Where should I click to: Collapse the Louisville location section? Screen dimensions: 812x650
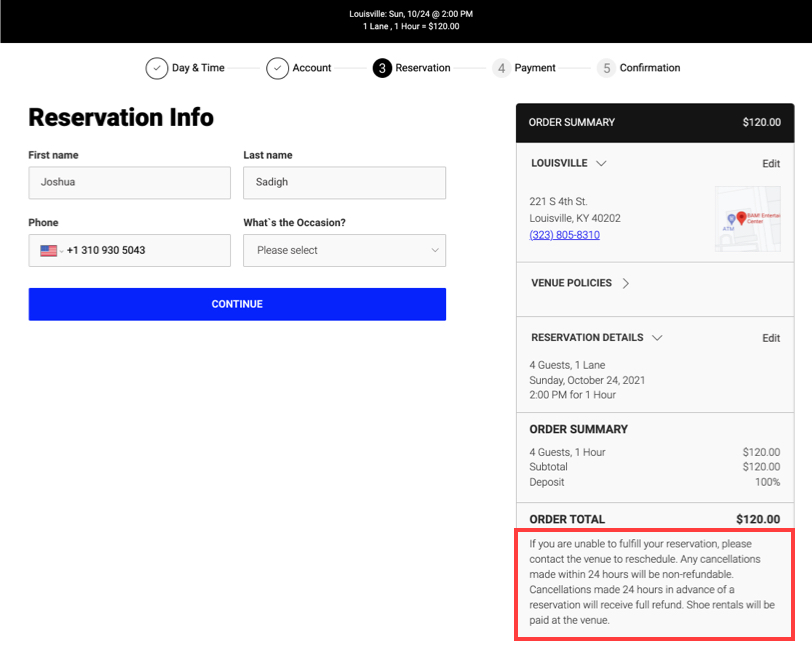tap(601, 163)
